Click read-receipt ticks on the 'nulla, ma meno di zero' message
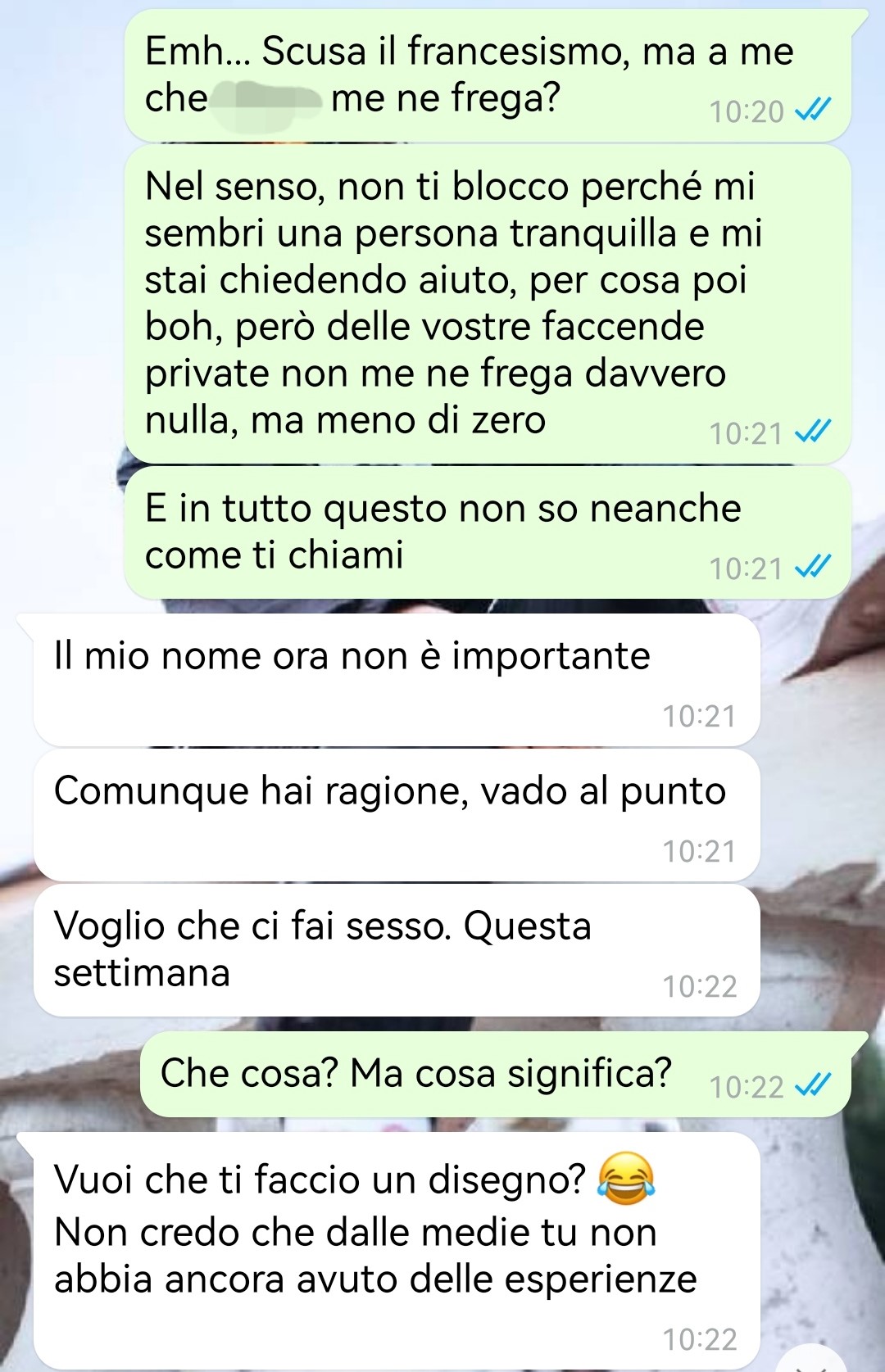This screenshot has width=885, height=1372. pyautogui.click(x=813, y=432)
